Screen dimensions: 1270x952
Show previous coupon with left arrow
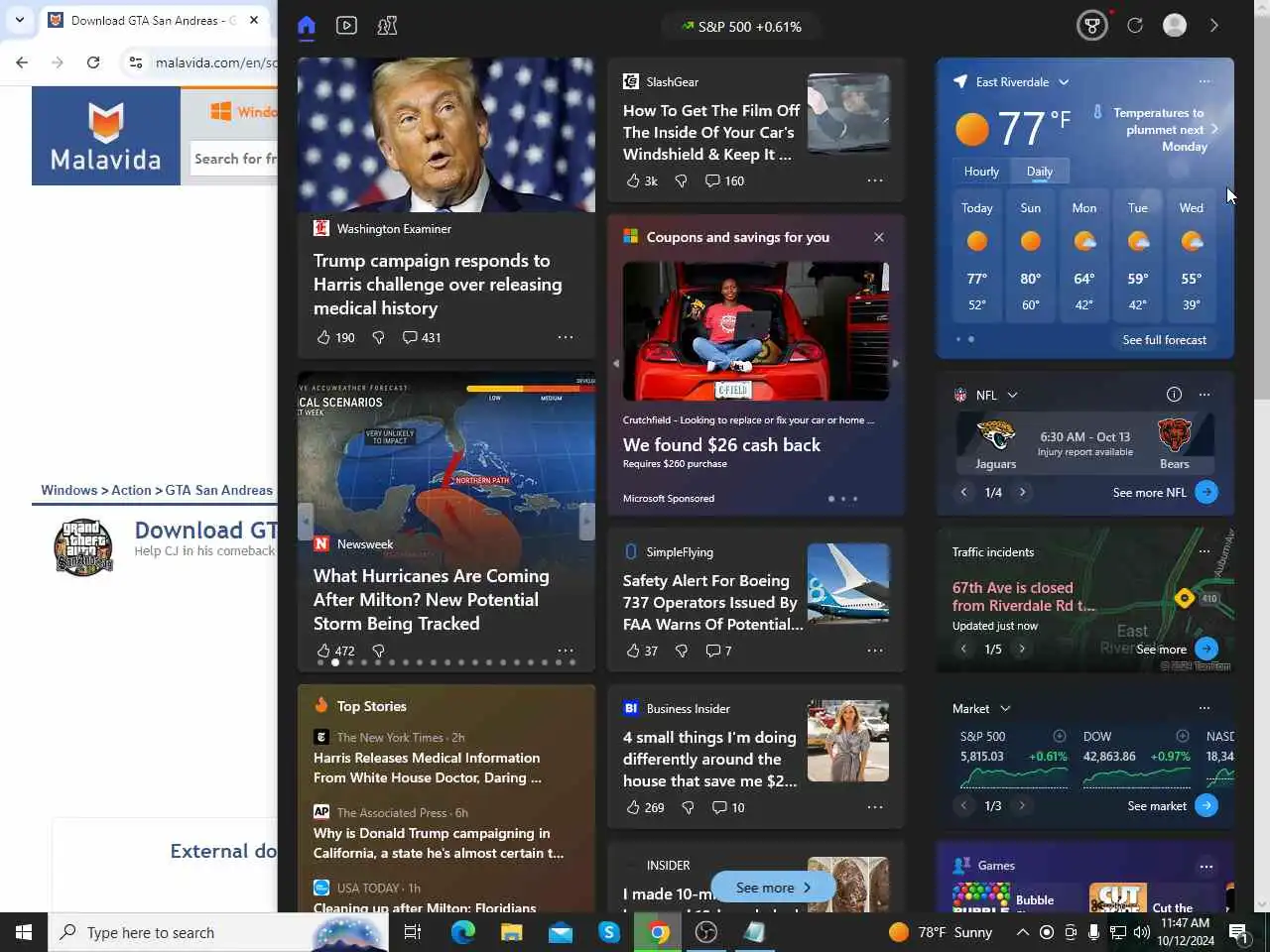(615, 363)
